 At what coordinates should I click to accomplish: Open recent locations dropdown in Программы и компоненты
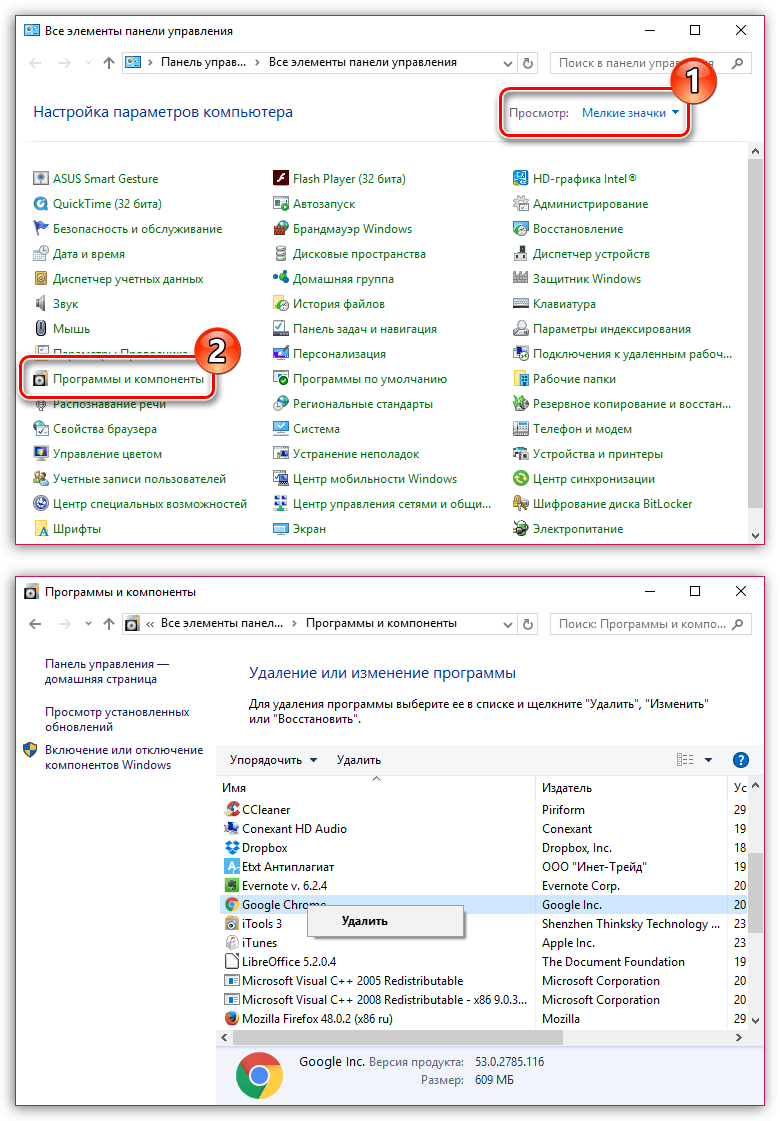88,624
